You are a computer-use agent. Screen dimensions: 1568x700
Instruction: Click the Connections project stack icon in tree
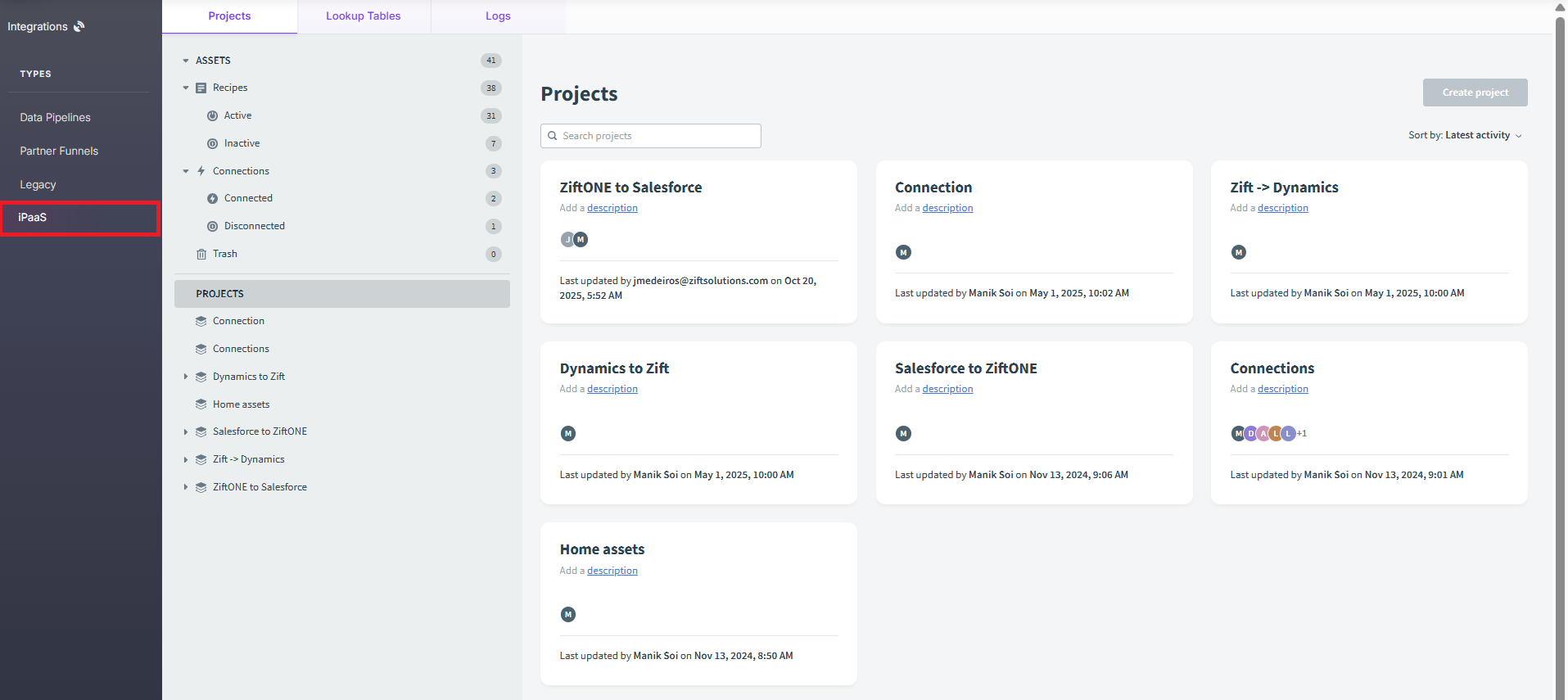201,349
